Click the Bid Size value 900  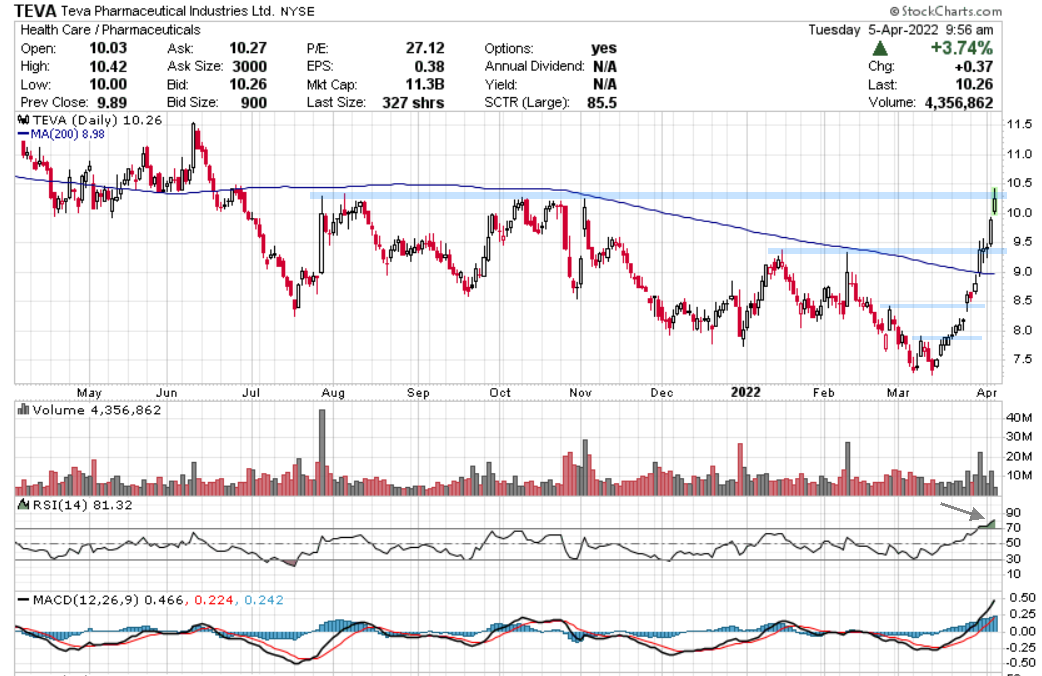pyautogui.click(x=254, y=103)
